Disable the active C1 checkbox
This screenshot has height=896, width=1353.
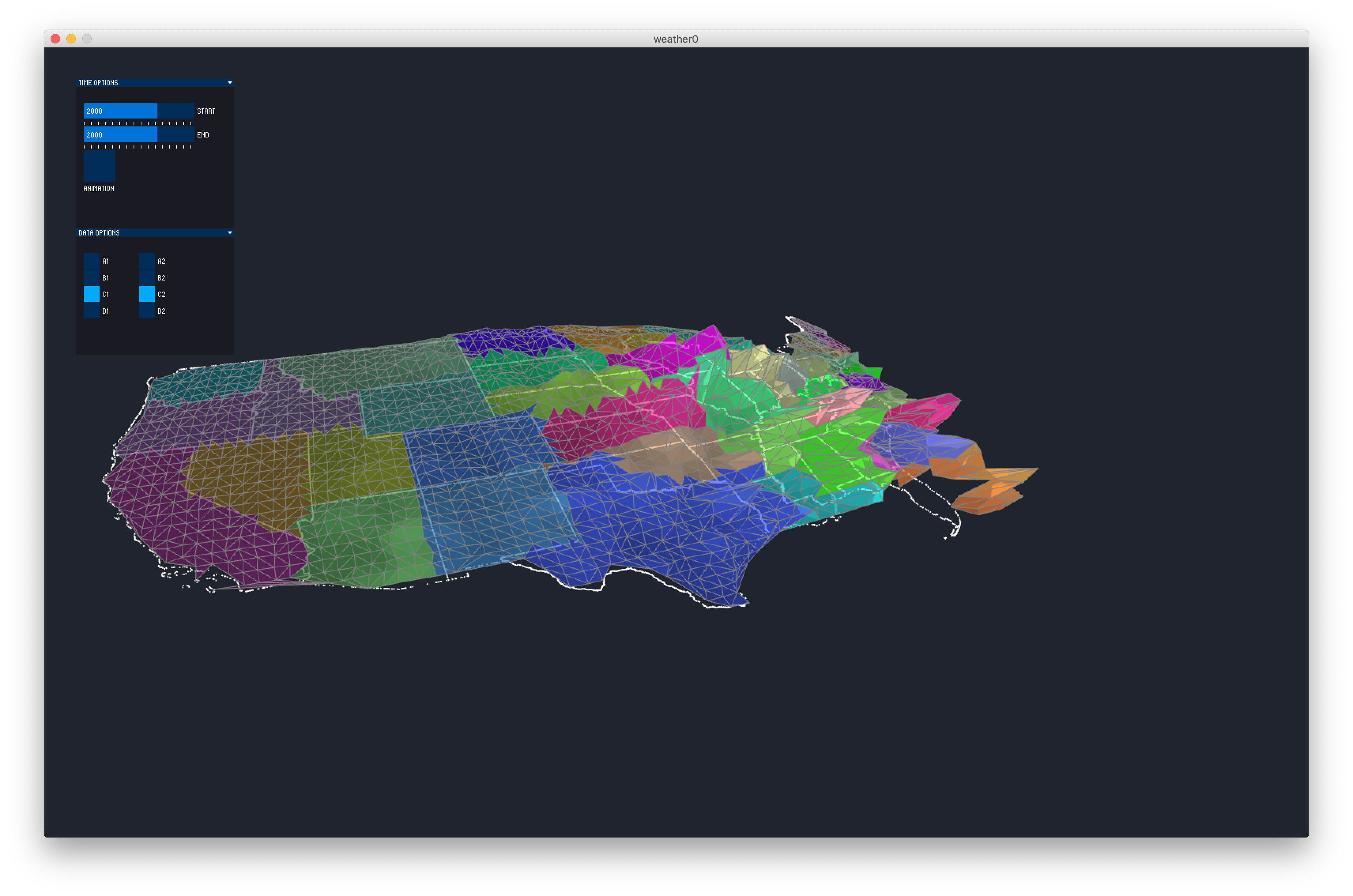(x=91, y=294)
